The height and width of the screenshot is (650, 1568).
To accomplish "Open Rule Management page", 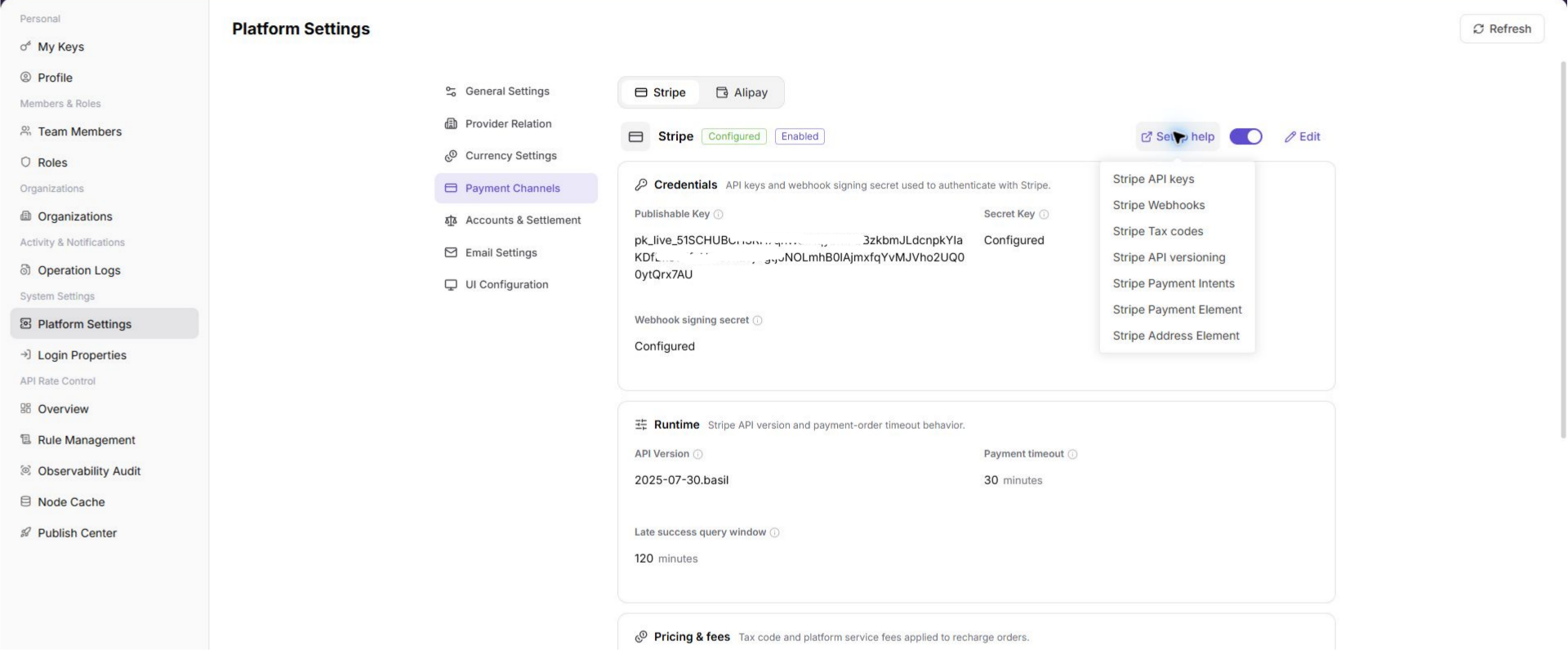I will [x=105, y=440].
